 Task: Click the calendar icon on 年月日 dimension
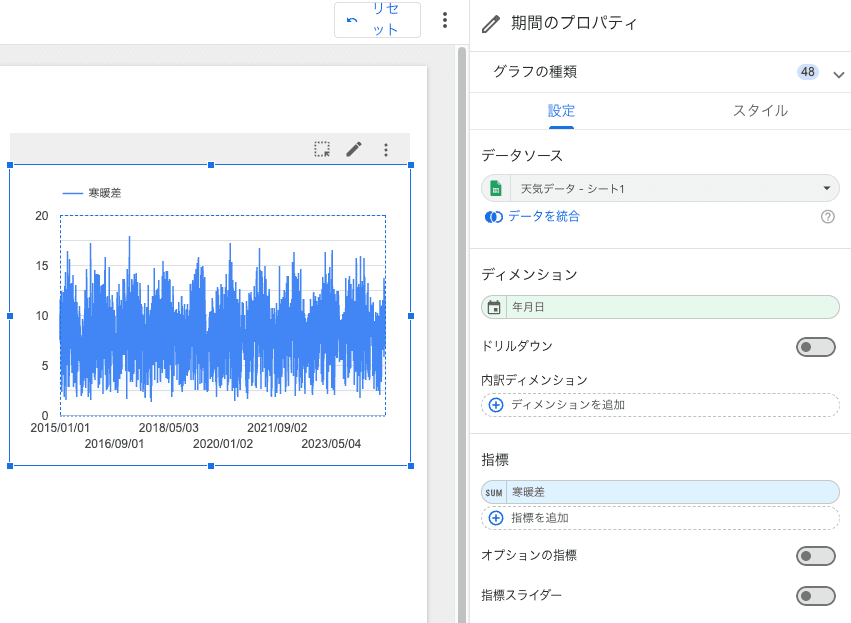point(494,307)
